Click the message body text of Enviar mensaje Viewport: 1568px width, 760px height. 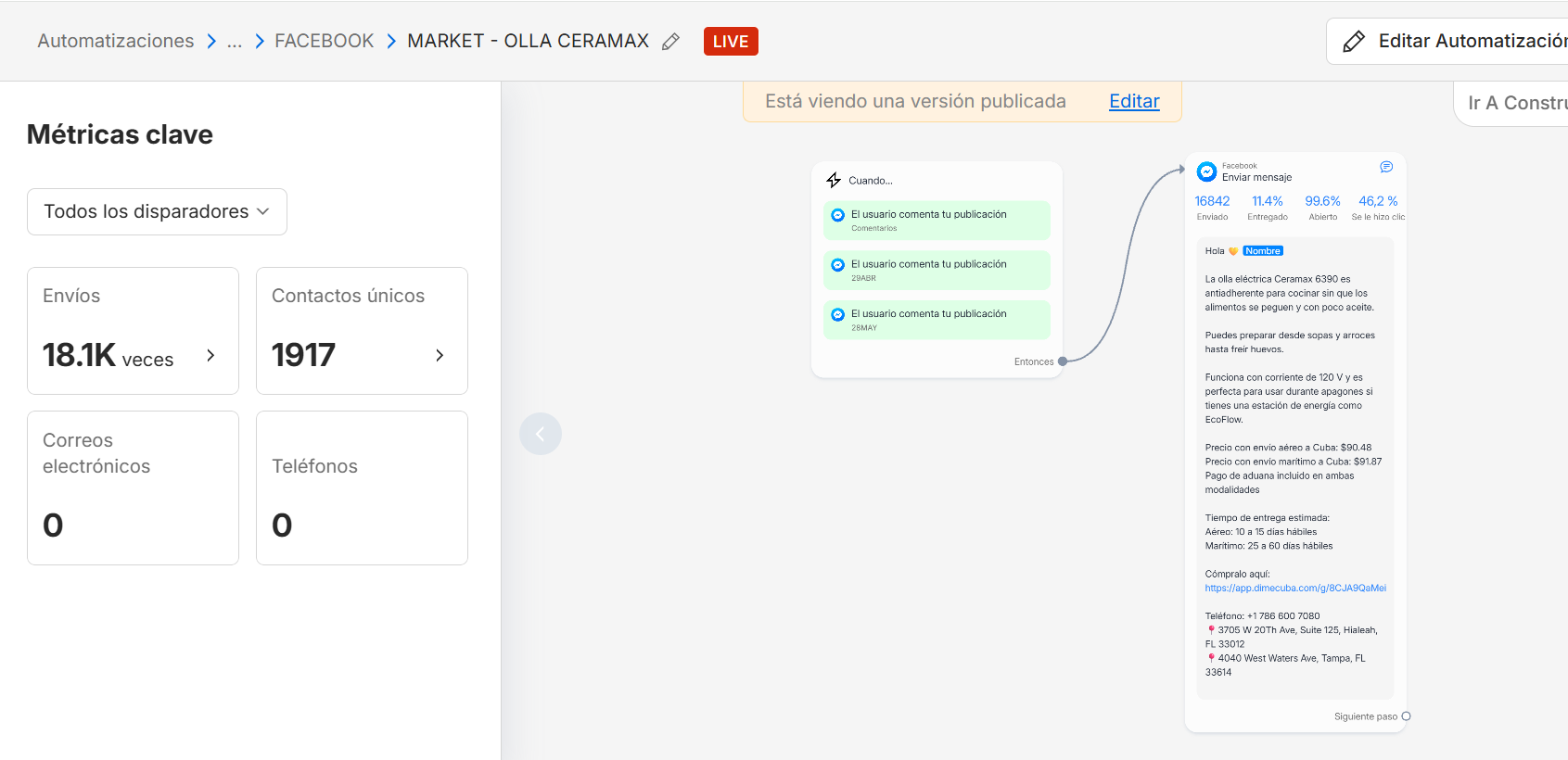[x=1294, y=468]
